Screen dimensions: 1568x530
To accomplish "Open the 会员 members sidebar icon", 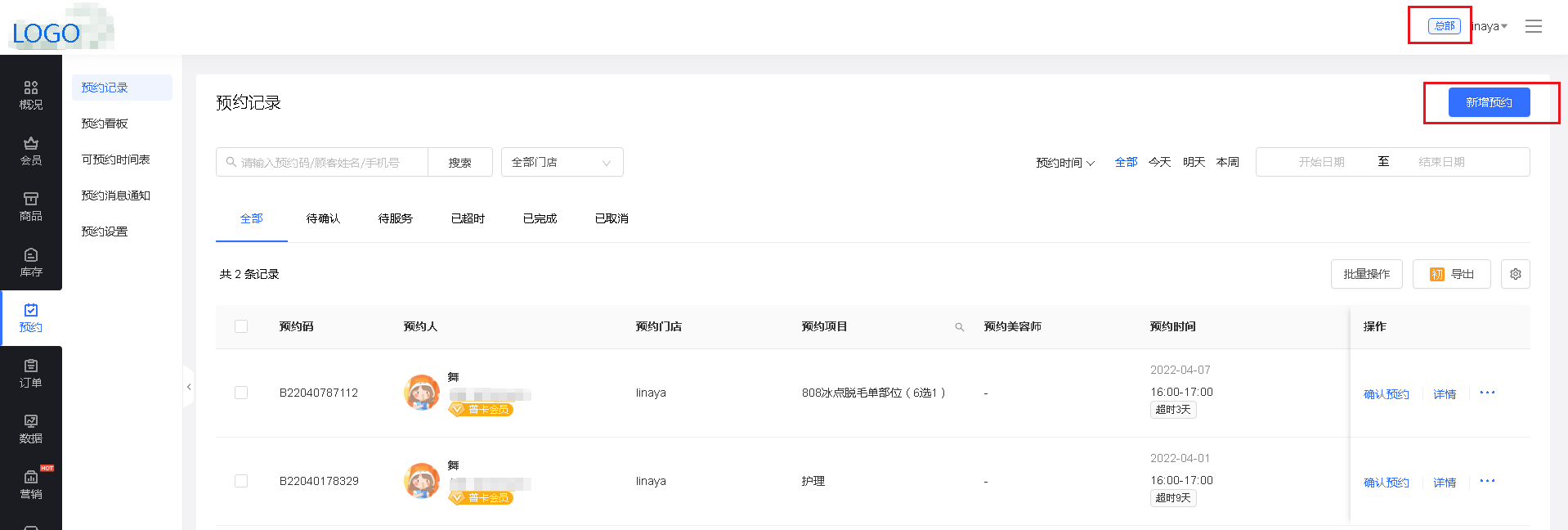I will click(31, 151).
